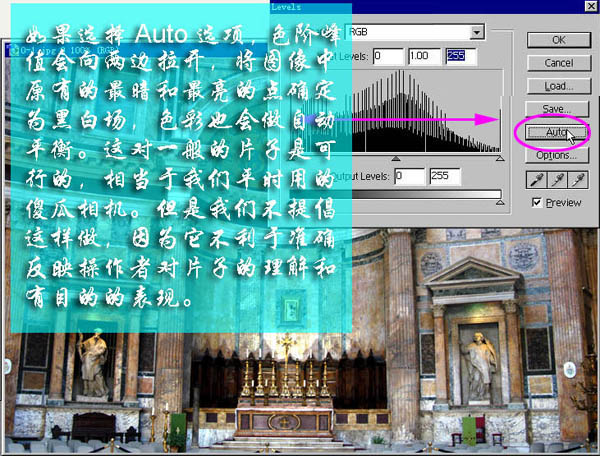600x456 pixels.
Task: Grab the white input slider triangle
Action: click(x=500, y=158)
